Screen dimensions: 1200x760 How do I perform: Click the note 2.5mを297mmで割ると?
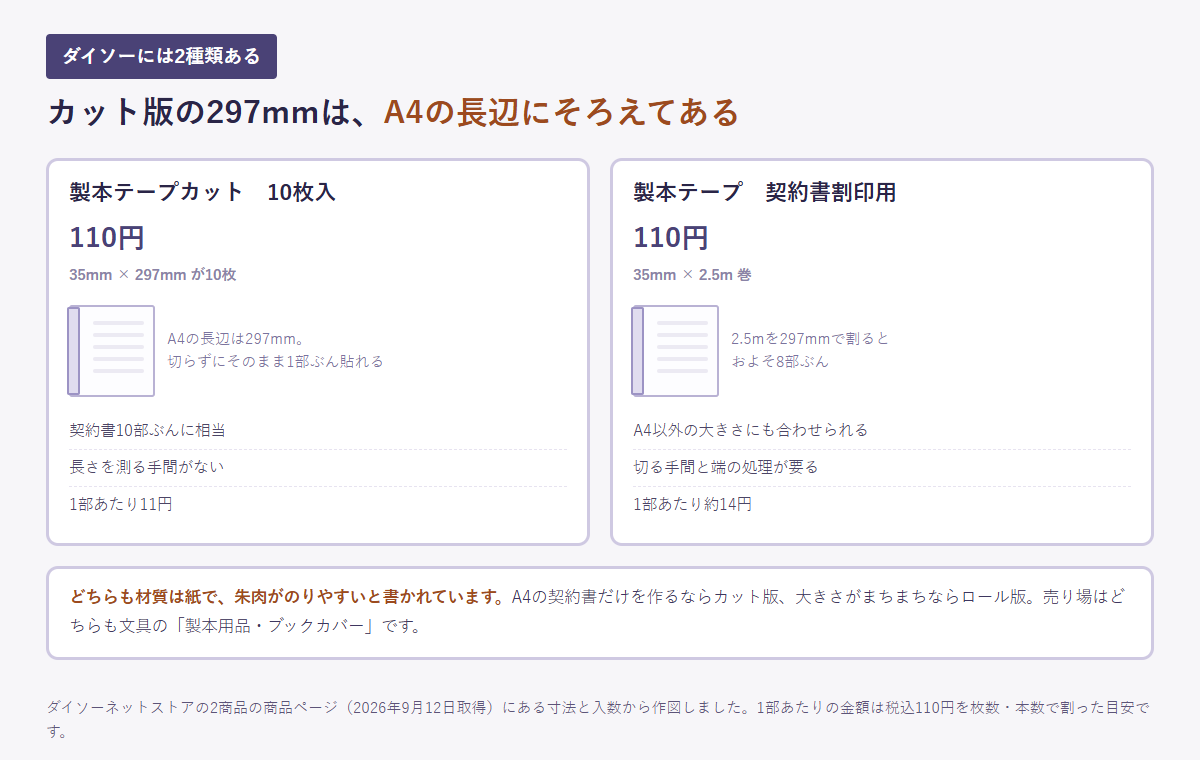[x=810, y=339]
